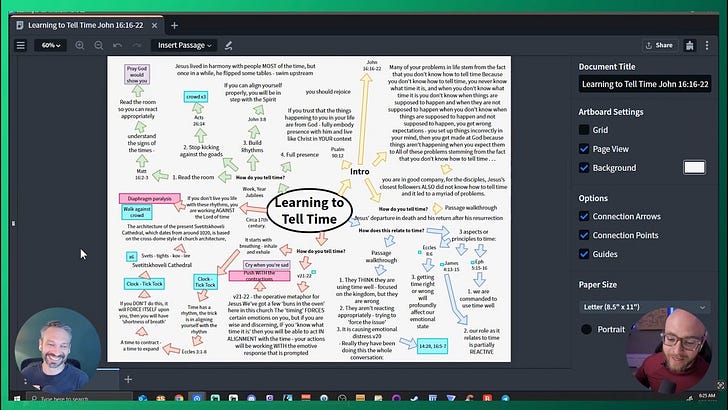
Task: Select the crowd x3 cyan box
Action: point(196,97)
